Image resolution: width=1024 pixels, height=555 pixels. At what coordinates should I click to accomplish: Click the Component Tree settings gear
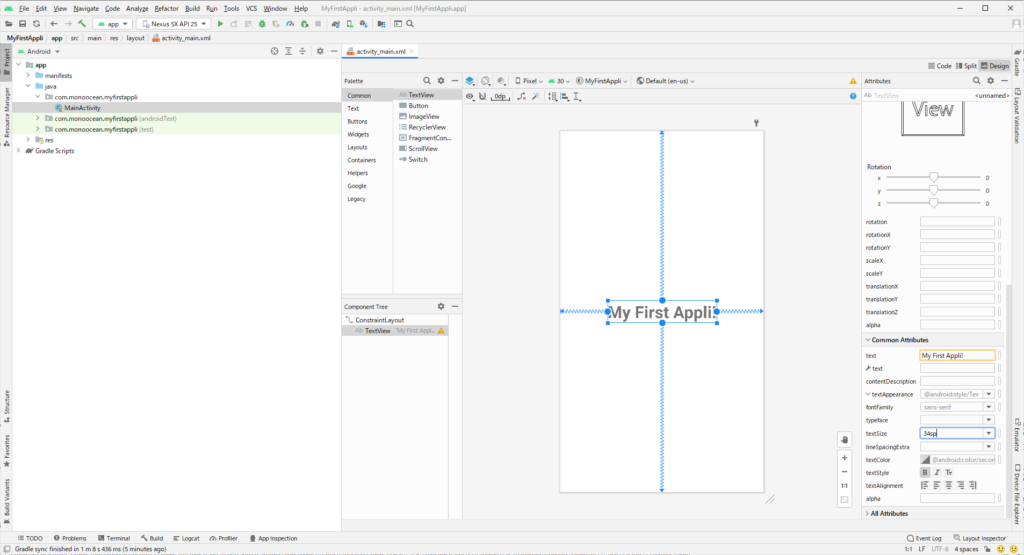point(440,306)
